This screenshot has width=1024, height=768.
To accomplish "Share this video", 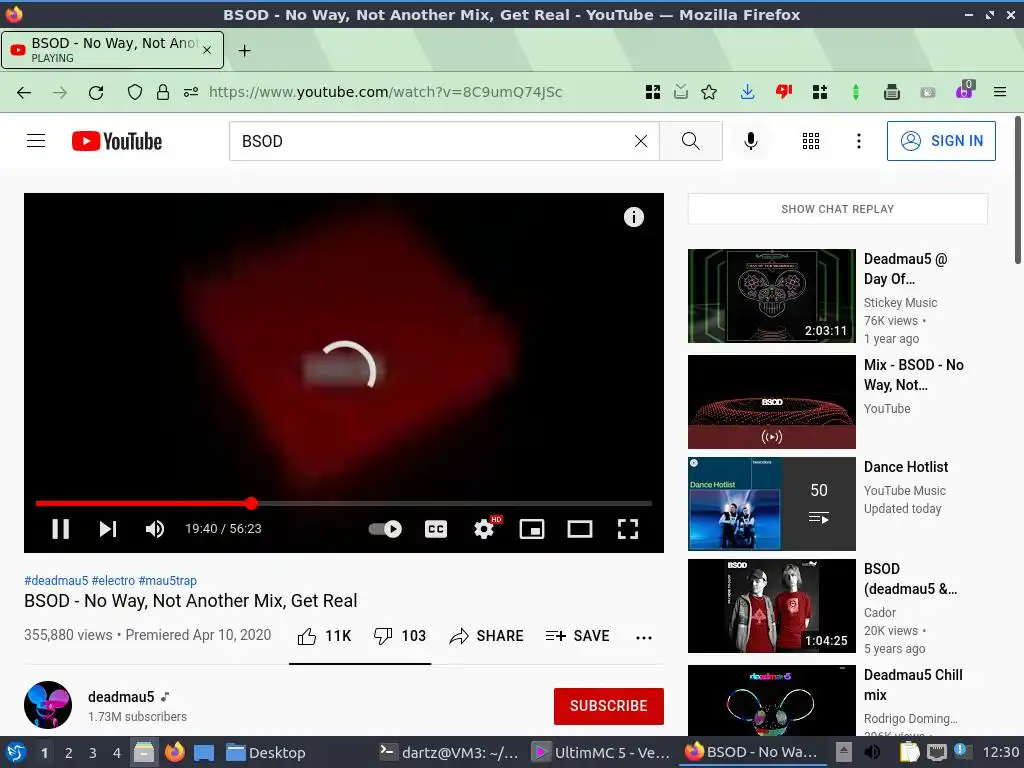I will coord(487,636).
